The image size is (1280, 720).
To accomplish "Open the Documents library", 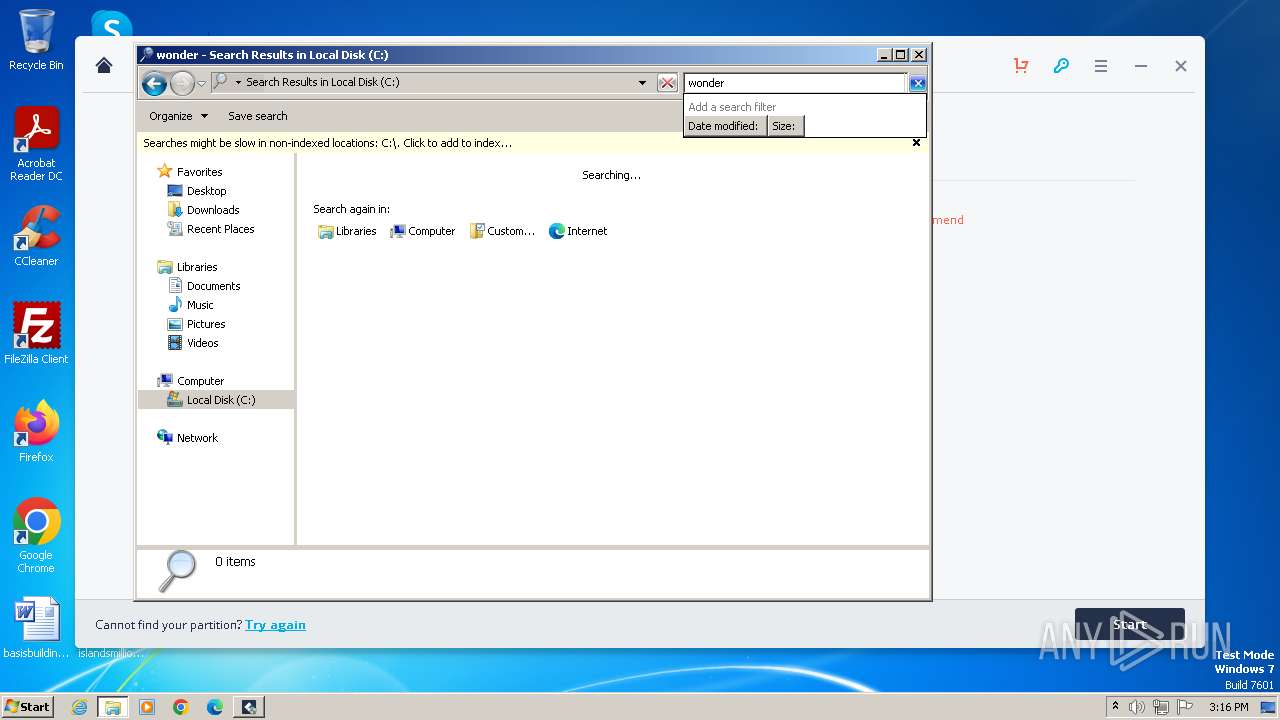I will tap(213, 286).
